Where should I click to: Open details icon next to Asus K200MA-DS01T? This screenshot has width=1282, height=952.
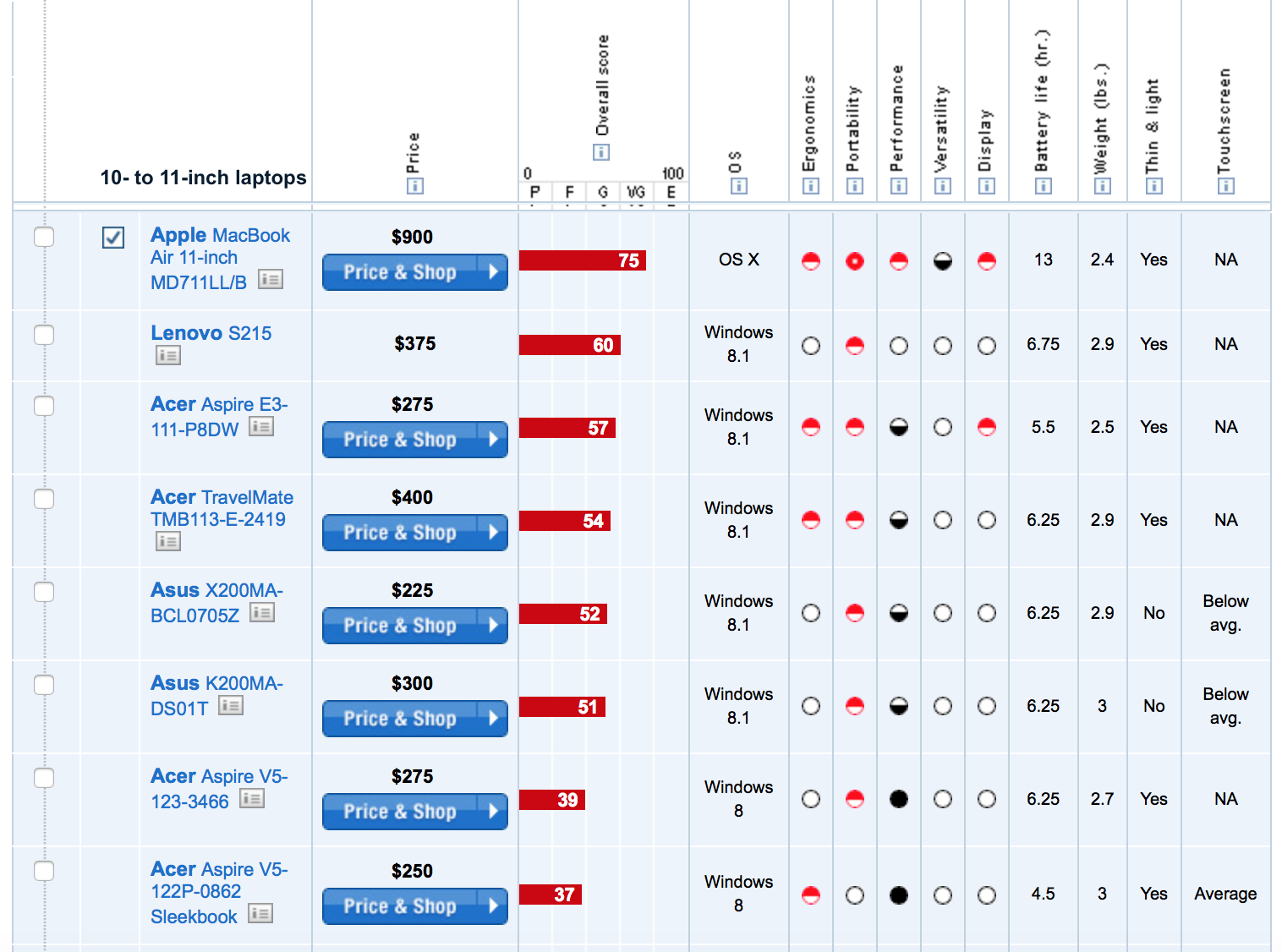point(231,706)
